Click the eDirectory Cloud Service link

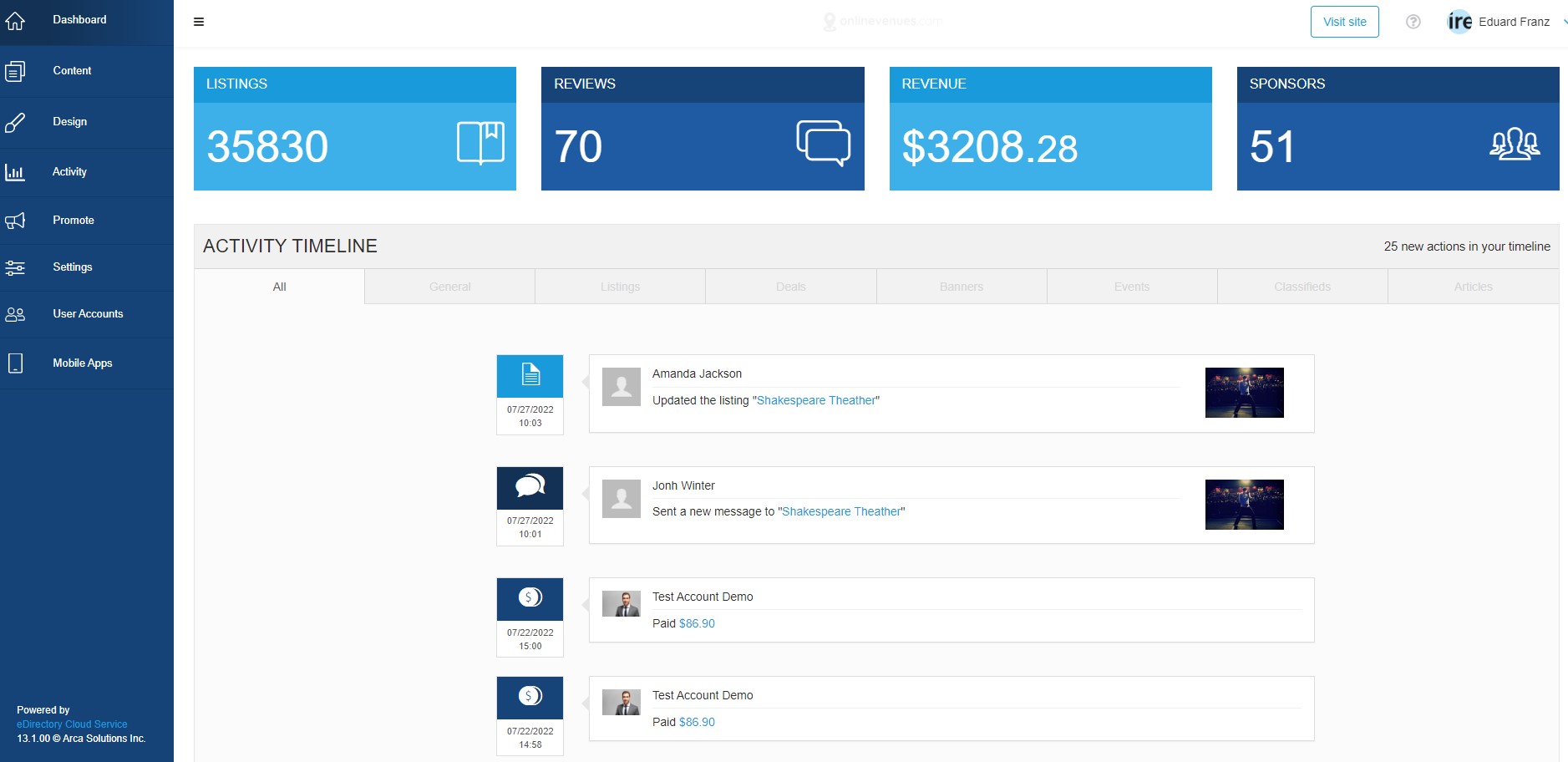[72, 724]
